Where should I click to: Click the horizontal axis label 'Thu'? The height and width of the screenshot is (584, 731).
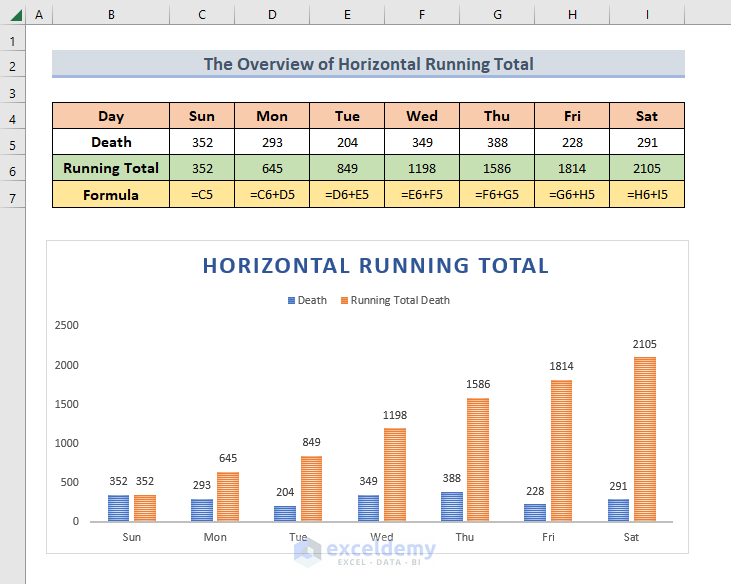pyautogui.click(x=465, y=537)
